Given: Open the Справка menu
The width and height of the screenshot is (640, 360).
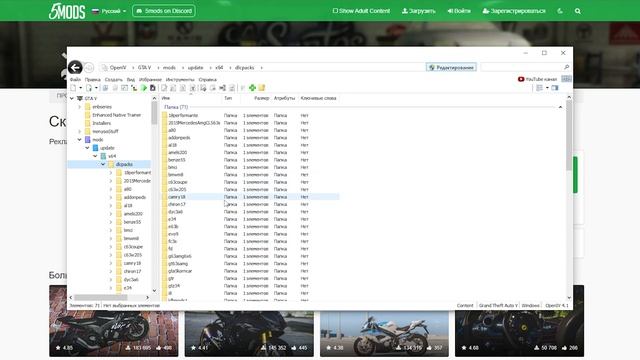Looking at the screenshot, I should (x=208, y=80).
